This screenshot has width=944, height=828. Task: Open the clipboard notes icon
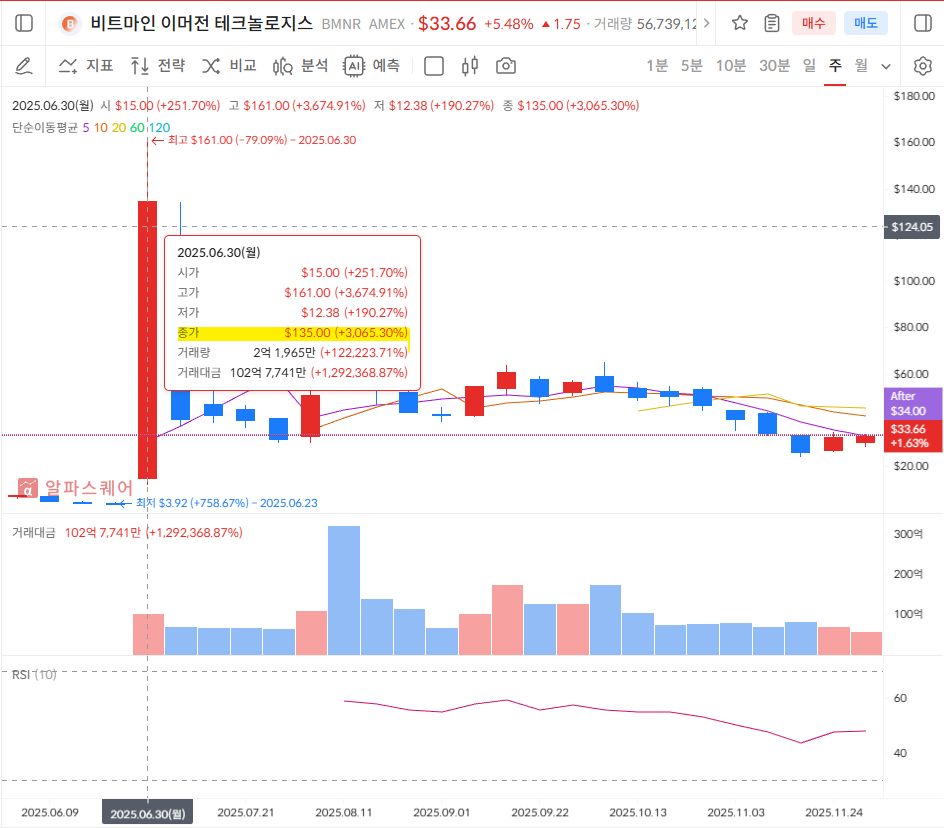point(772,23)
